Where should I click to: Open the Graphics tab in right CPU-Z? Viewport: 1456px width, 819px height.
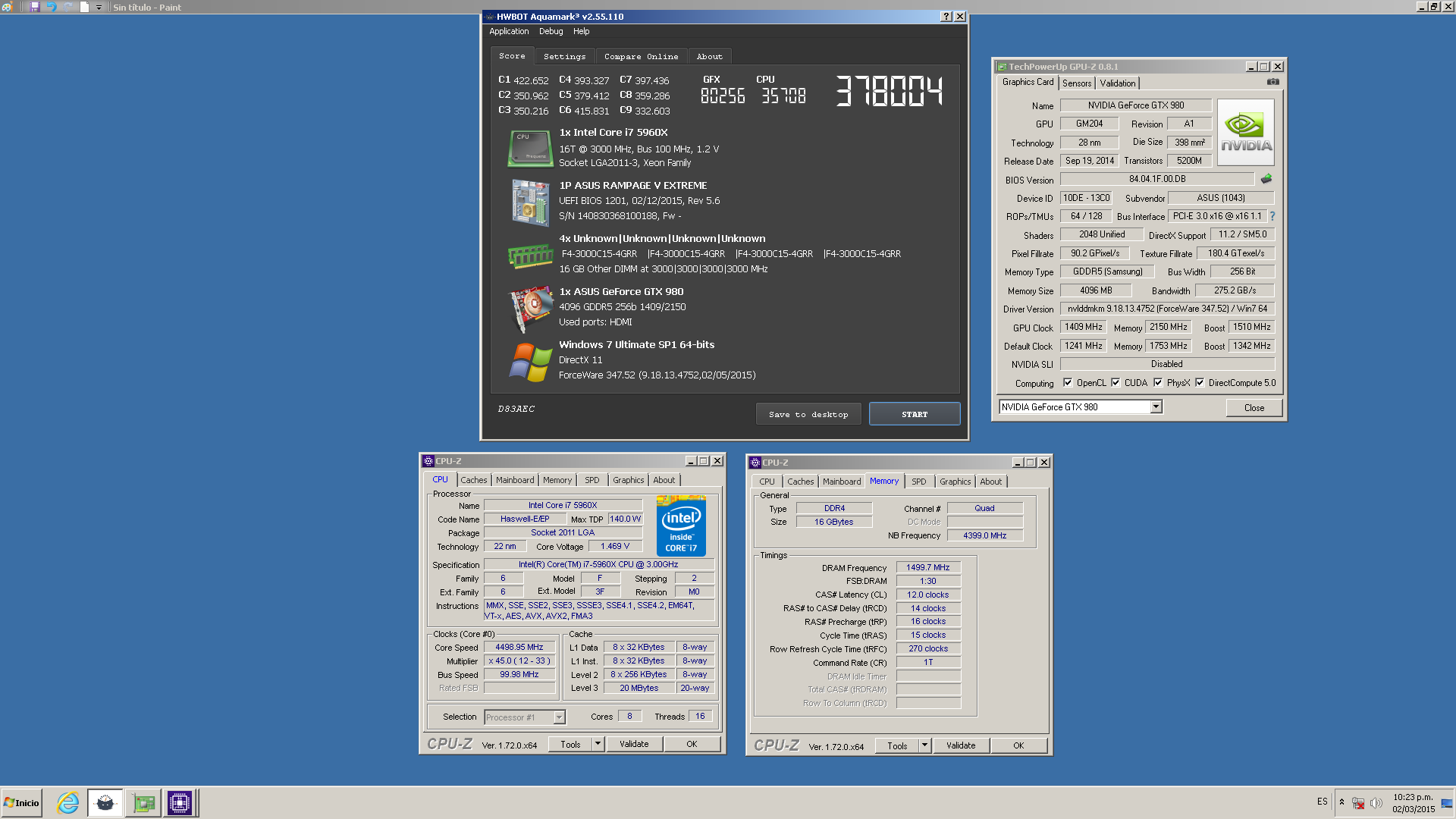tap(955, 482)
